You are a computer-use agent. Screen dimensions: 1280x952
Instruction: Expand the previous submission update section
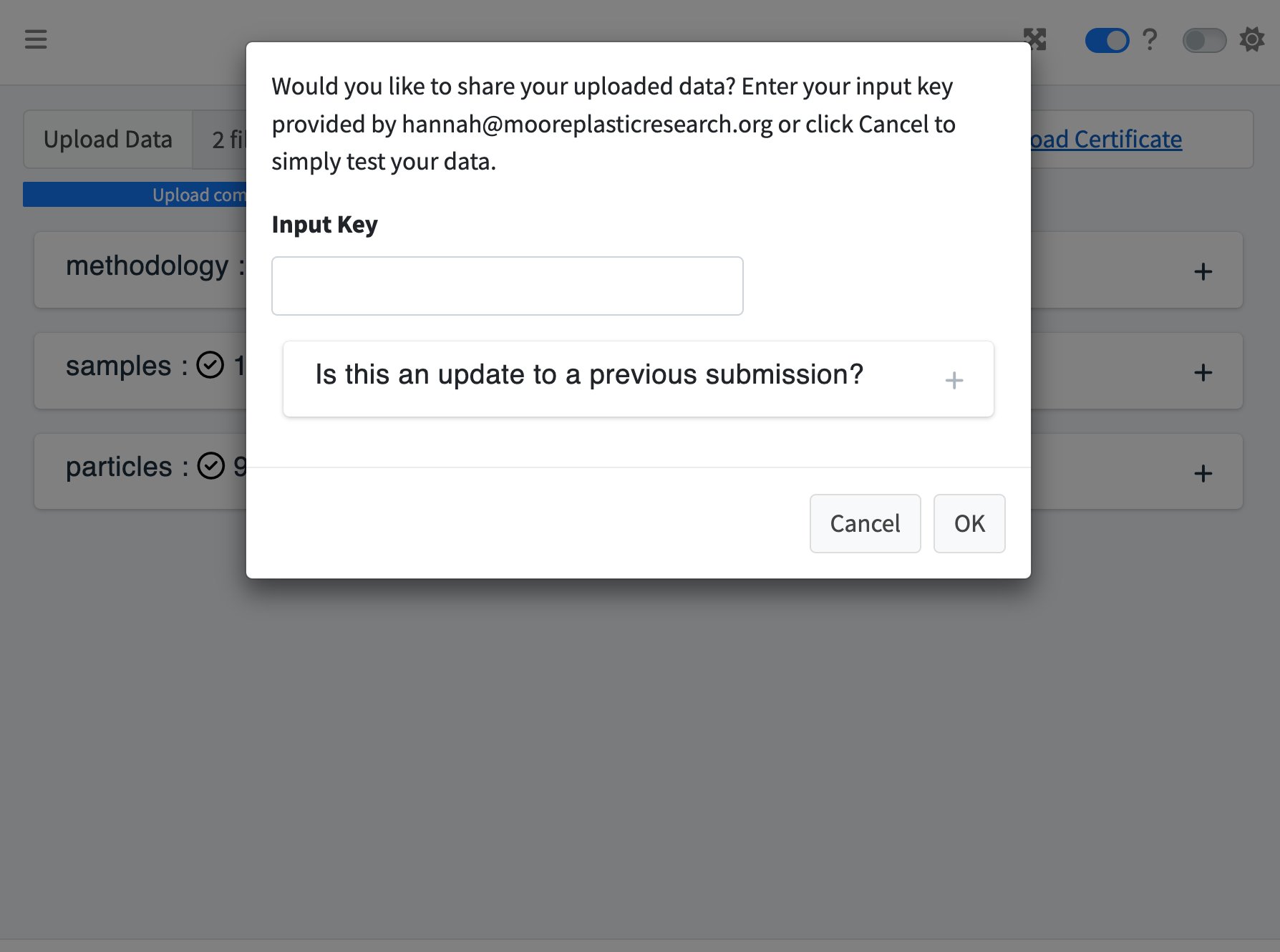(954, 380)
